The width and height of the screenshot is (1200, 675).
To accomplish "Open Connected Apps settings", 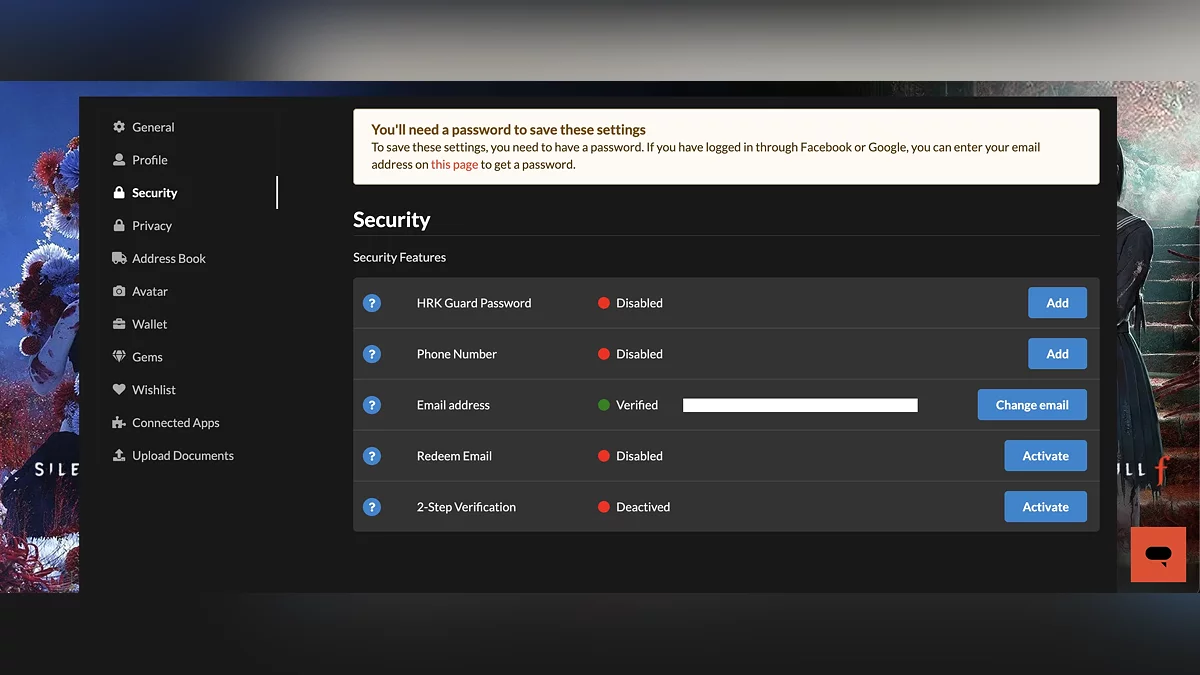I will (176, 423).
